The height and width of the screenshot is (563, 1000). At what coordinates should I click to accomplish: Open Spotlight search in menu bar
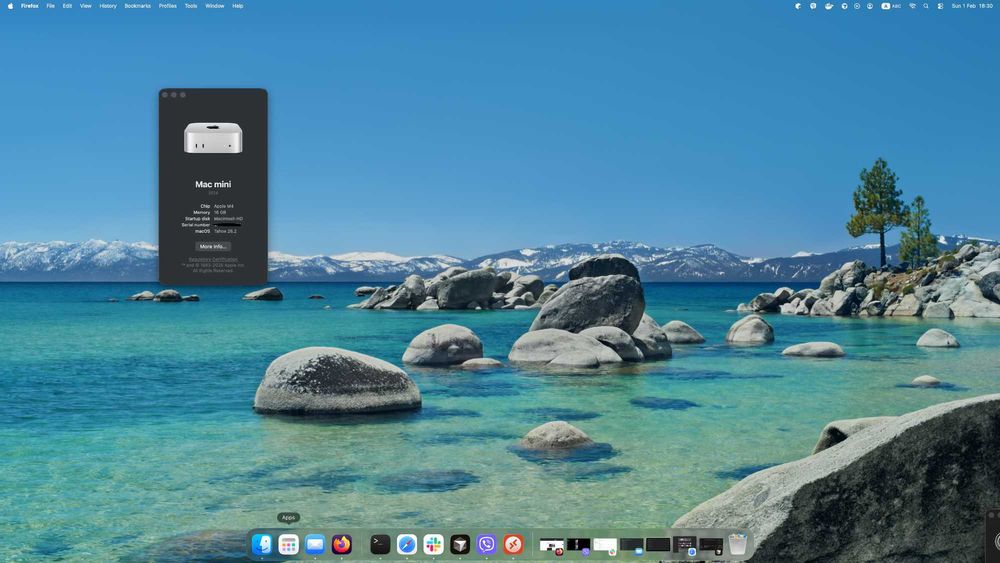click(926, 6)
